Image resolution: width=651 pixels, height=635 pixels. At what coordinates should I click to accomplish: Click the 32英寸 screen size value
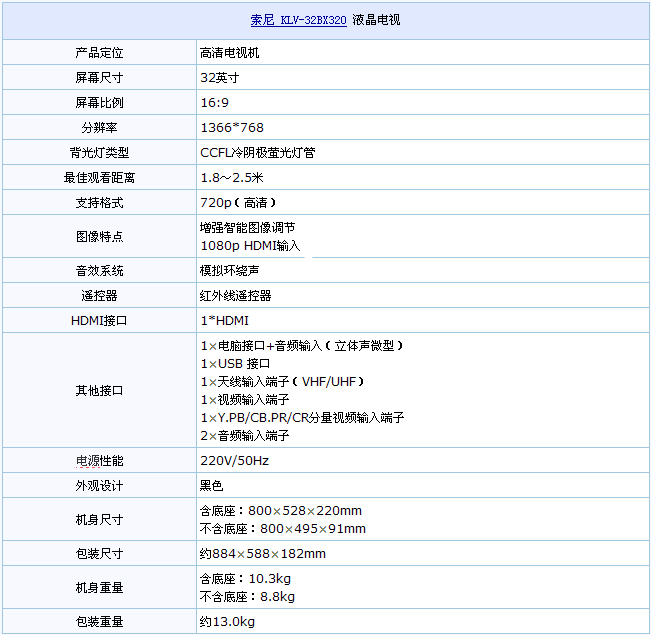[x=219, y=77]
